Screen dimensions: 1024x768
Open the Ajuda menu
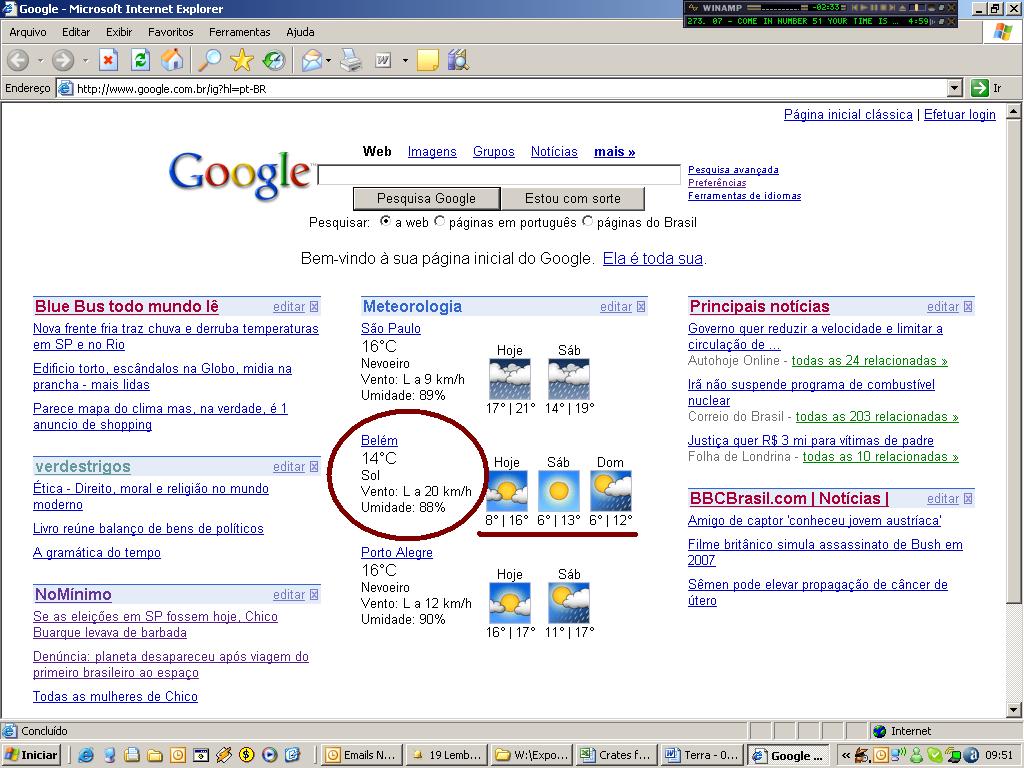pyautogui.click(x=300, y=32)
